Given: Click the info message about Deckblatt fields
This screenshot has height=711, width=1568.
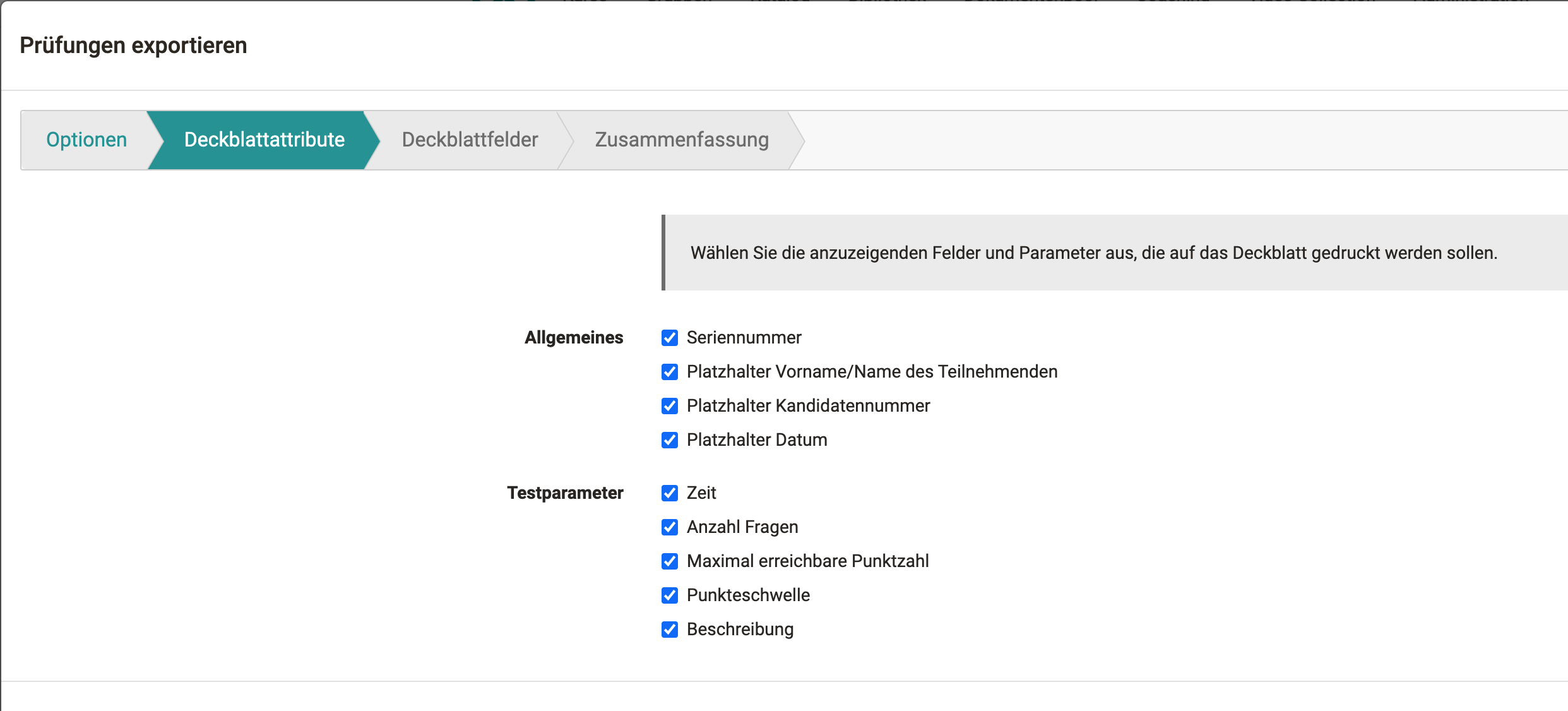Looking at the screenshot, I should point(1111,252).
